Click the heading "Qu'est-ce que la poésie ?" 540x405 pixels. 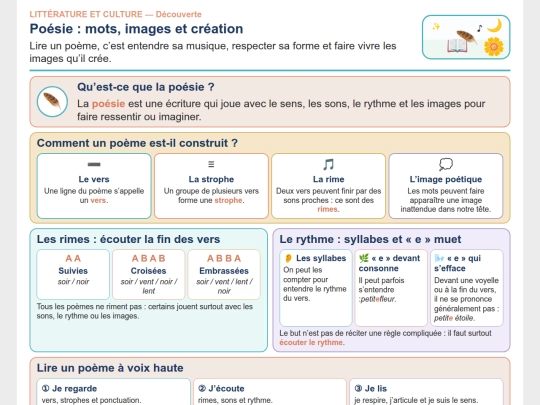[x=146, y=87]
